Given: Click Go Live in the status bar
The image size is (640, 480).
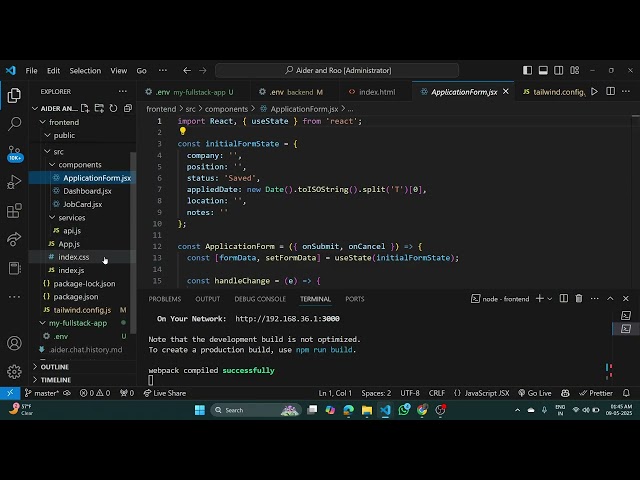Looking at the screenshot, I should [535, 393].
